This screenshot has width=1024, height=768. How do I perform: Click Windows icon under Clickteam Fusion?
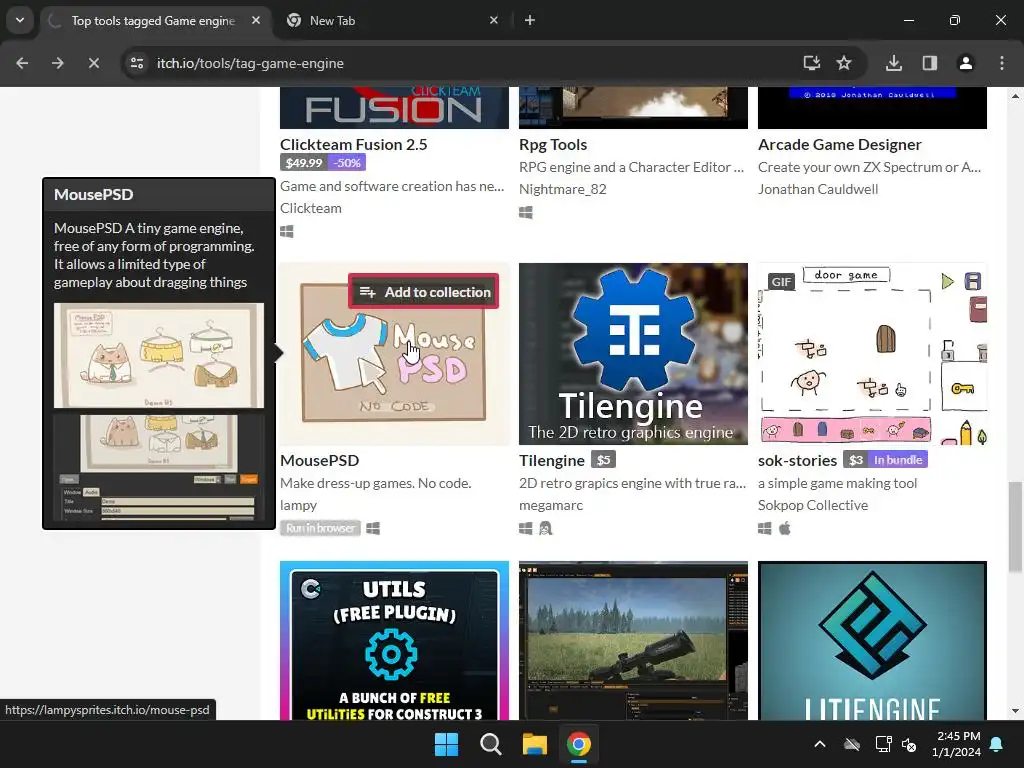(x=287, y=231)
